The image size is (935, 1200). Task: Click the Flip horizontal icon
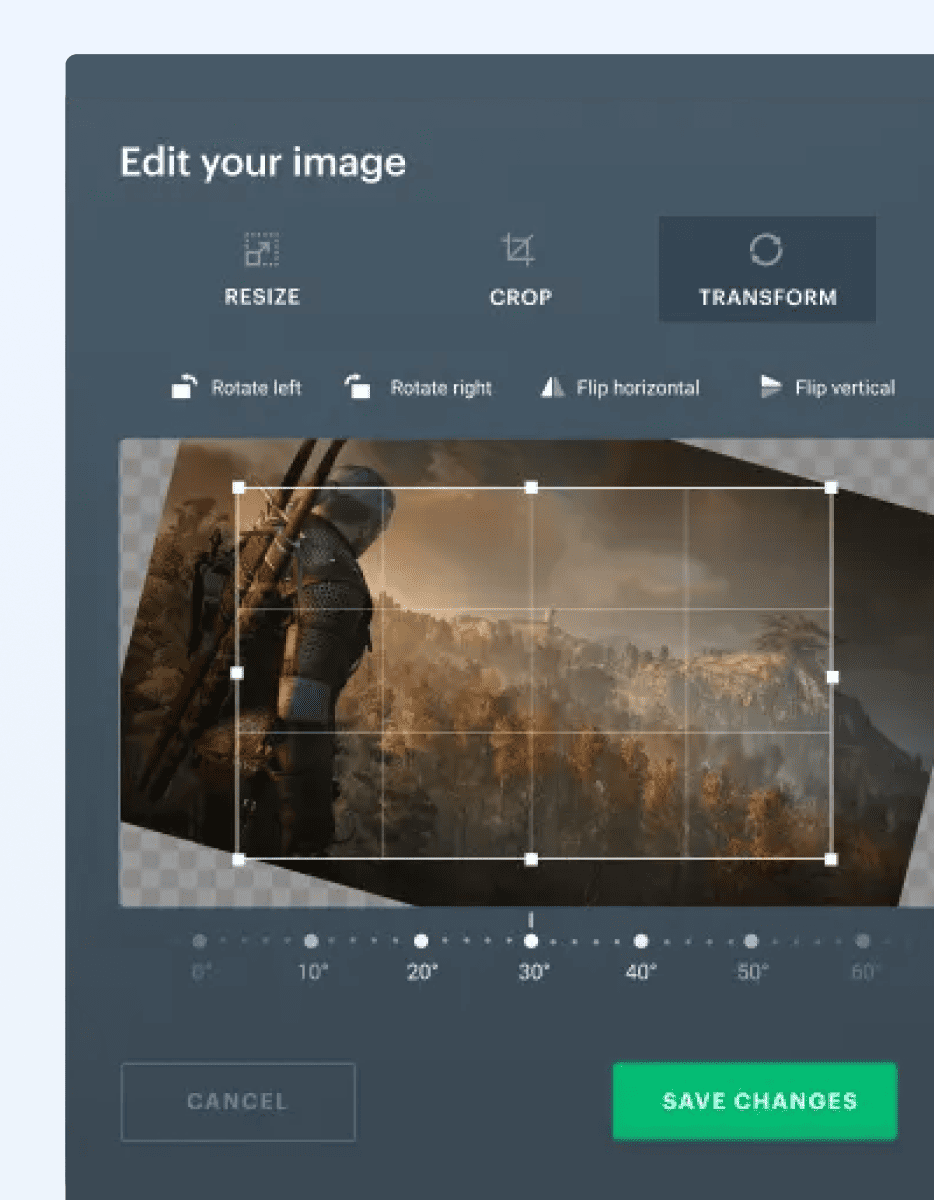(x=552, y=387)
